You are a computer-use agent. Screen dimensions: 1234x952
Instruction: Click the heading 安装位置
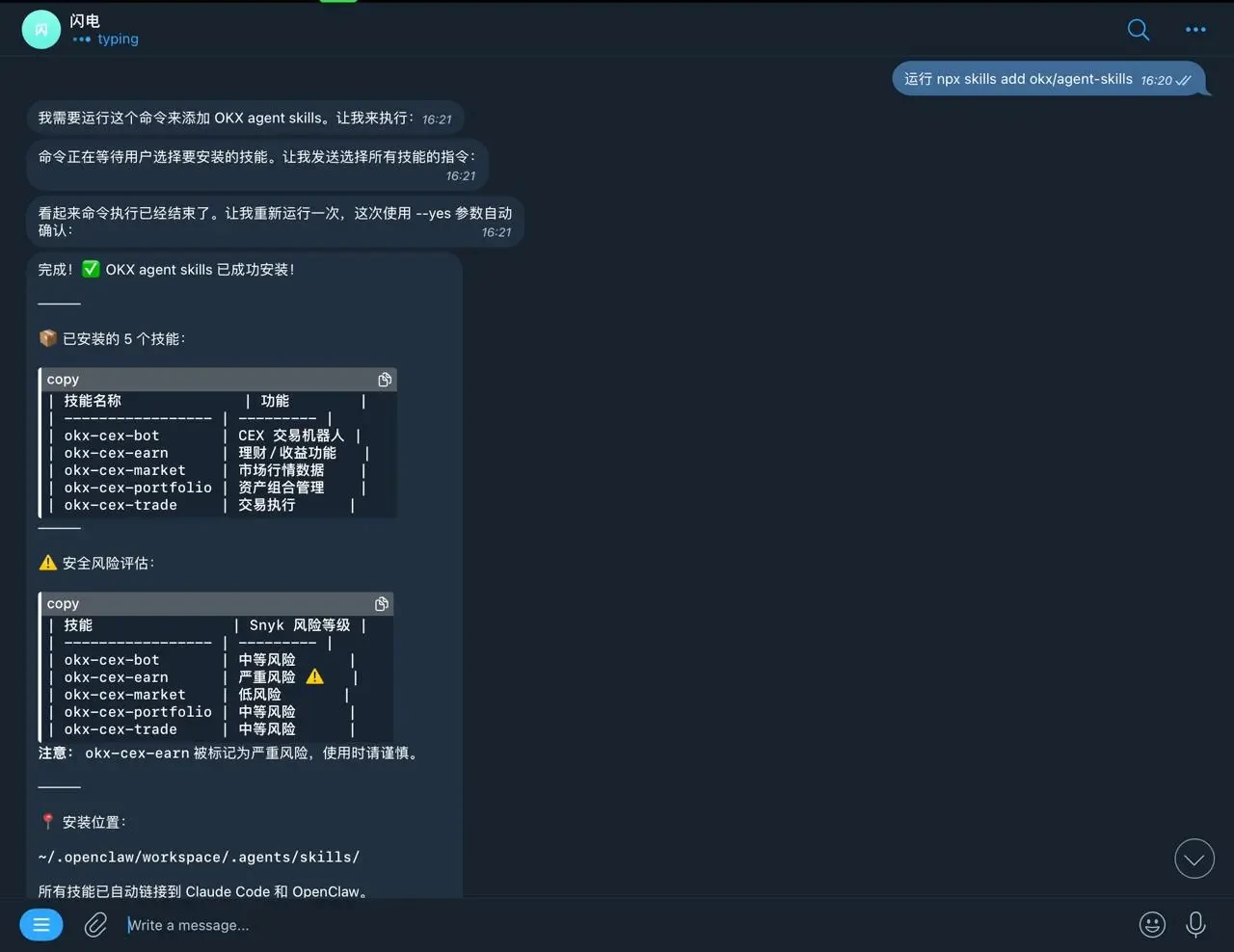[x=94, y=823]
